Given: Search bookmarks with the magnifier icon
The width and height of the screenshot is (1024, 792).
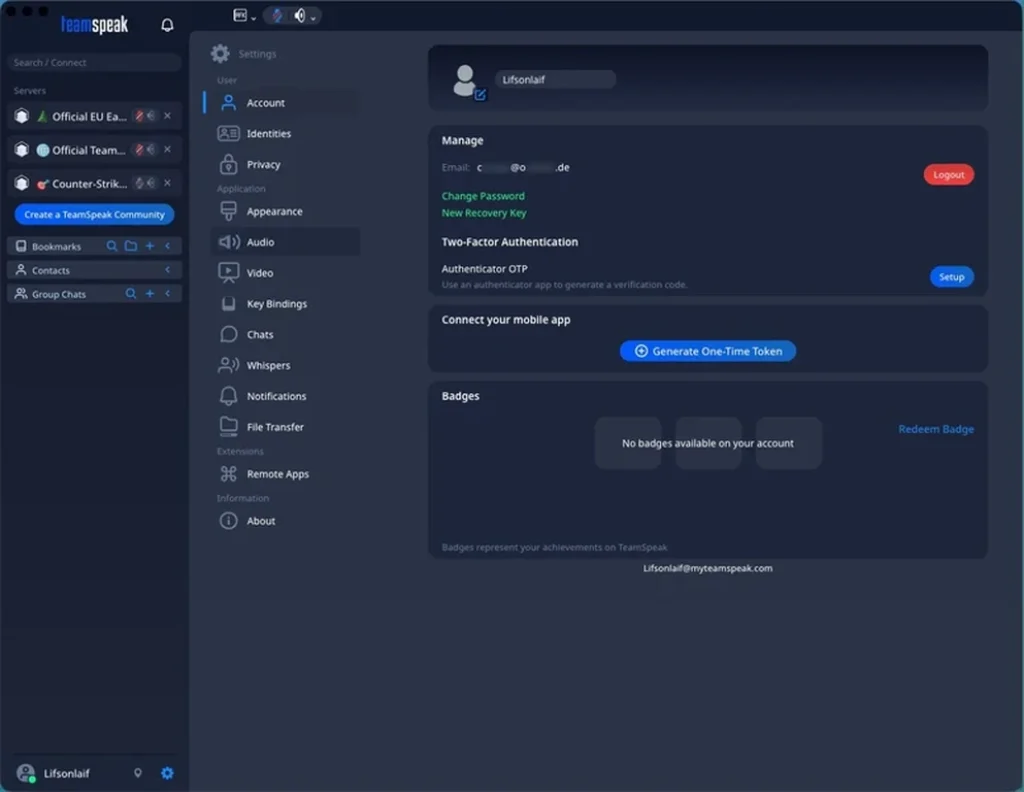Looking at the screenshot, I should [112, 246].
